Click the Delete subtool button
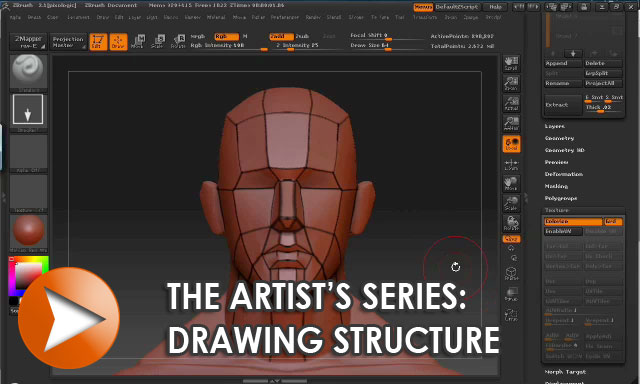The image size is (640, 384). tap(603, 63)
